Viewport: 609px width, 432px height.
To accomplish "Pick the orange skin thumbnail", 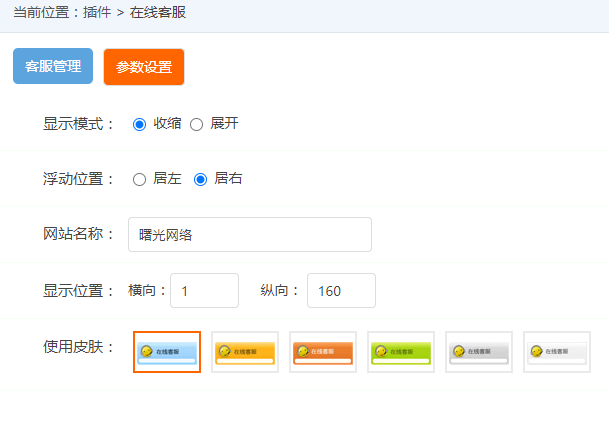I will point(323,352).
